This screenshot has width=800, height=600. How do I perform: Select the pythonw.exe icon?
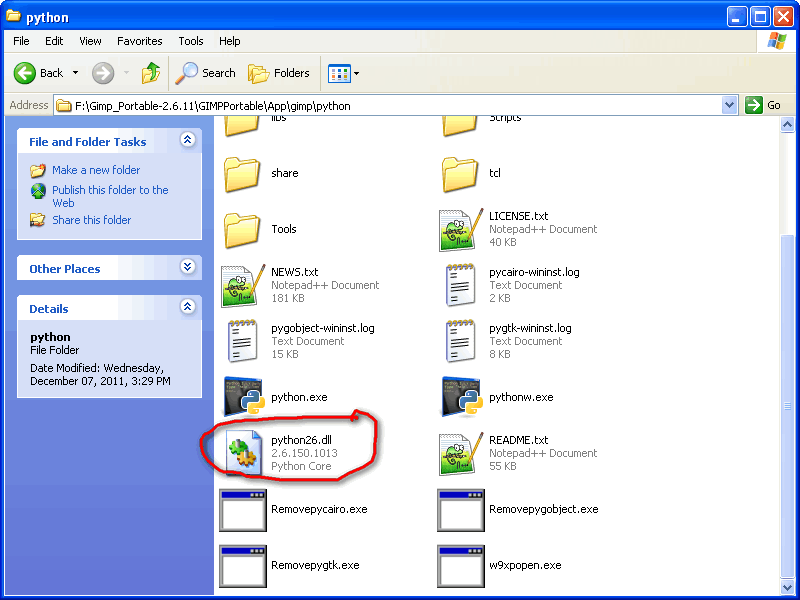(462, 396)
